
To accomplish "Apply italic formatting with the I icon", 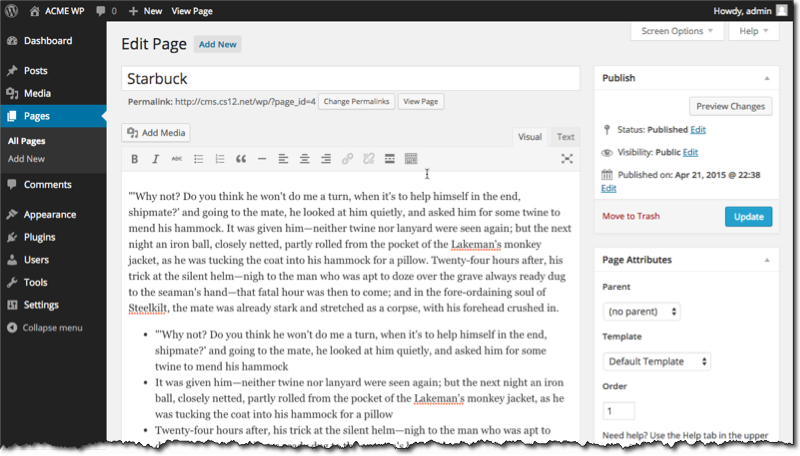I will 155,159.
